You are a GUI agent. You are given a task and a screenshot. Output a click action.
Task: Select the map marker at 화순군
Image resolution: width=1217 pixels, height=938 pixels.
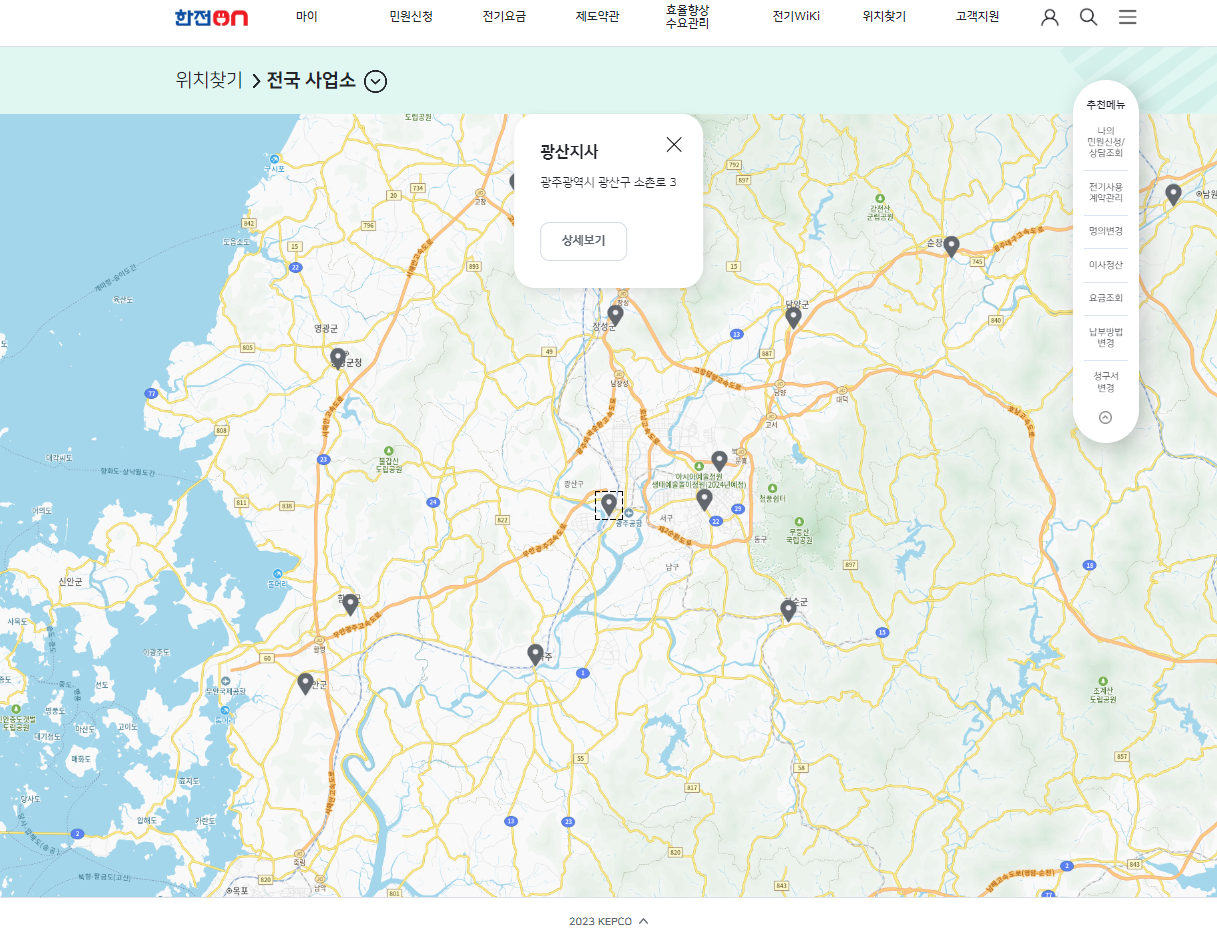788,610
